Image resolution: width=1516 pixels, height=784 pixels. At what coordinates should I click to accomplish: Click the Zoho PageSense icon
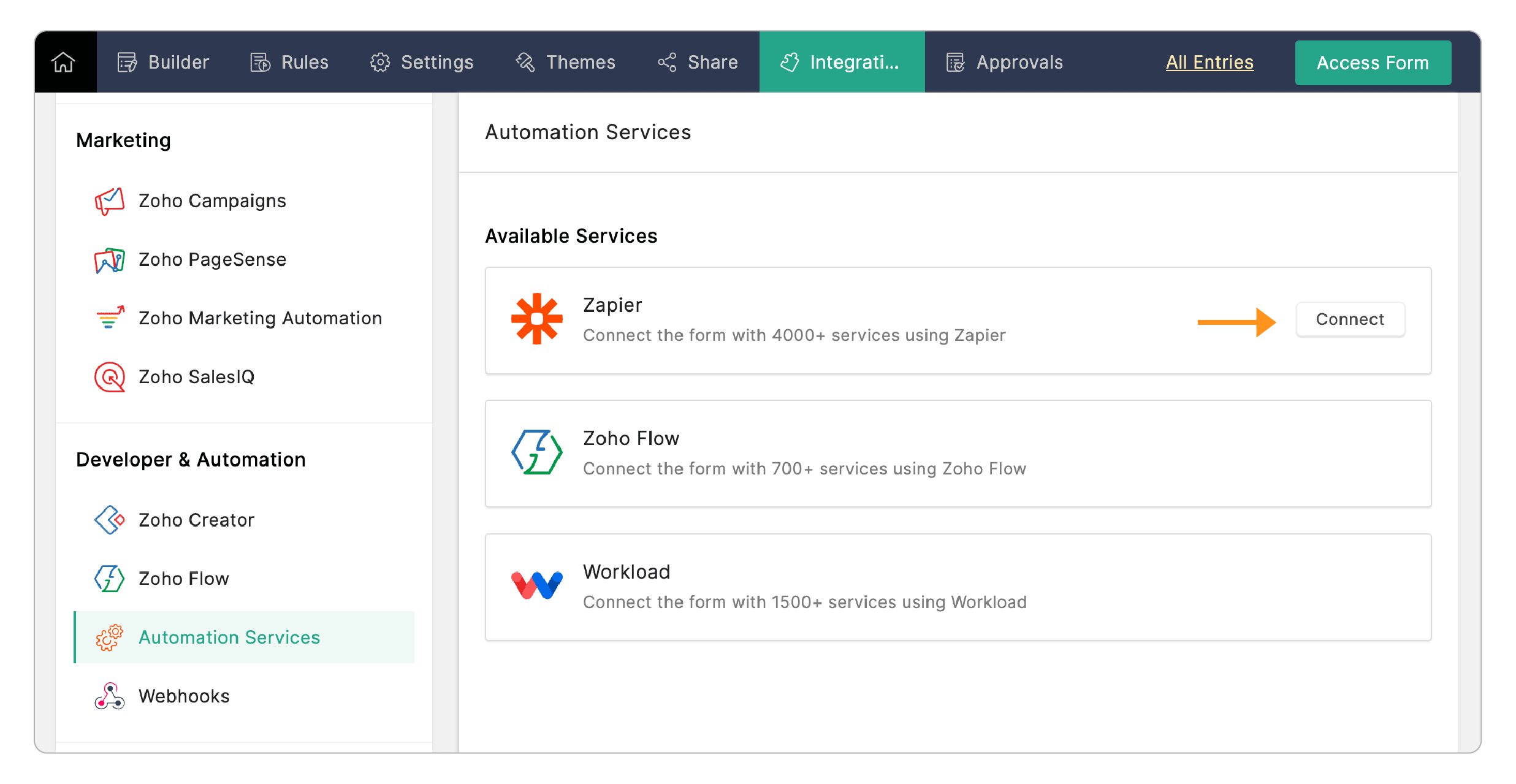pyautogui.click(x=110, y=260)
